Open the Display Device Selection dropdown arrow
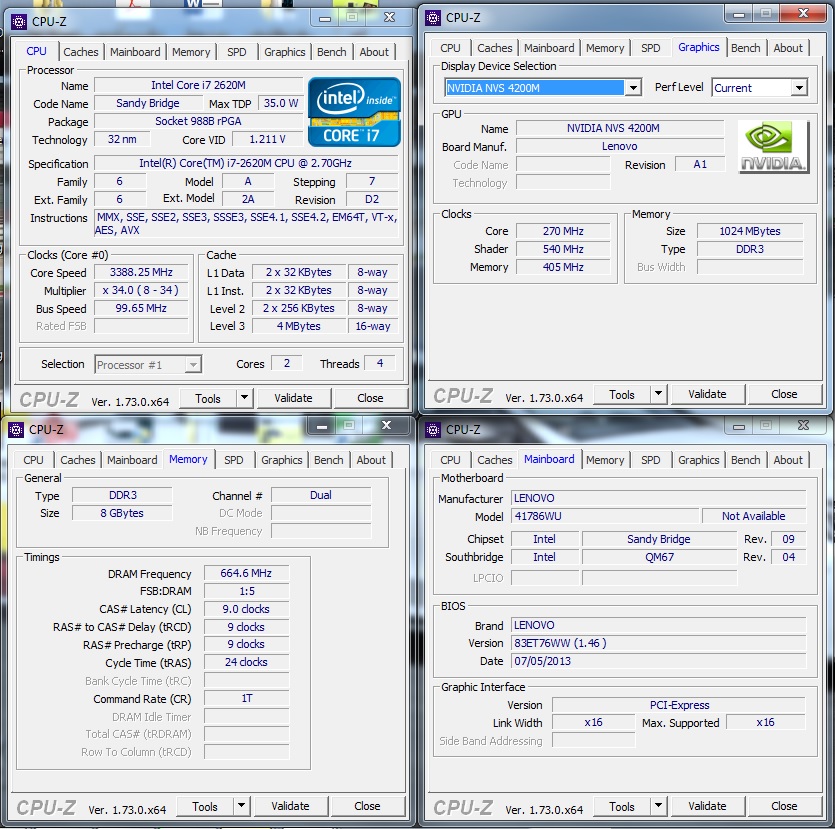Viewport: 835px width, 829px height. pyautogui.click(x=633, y=88)
